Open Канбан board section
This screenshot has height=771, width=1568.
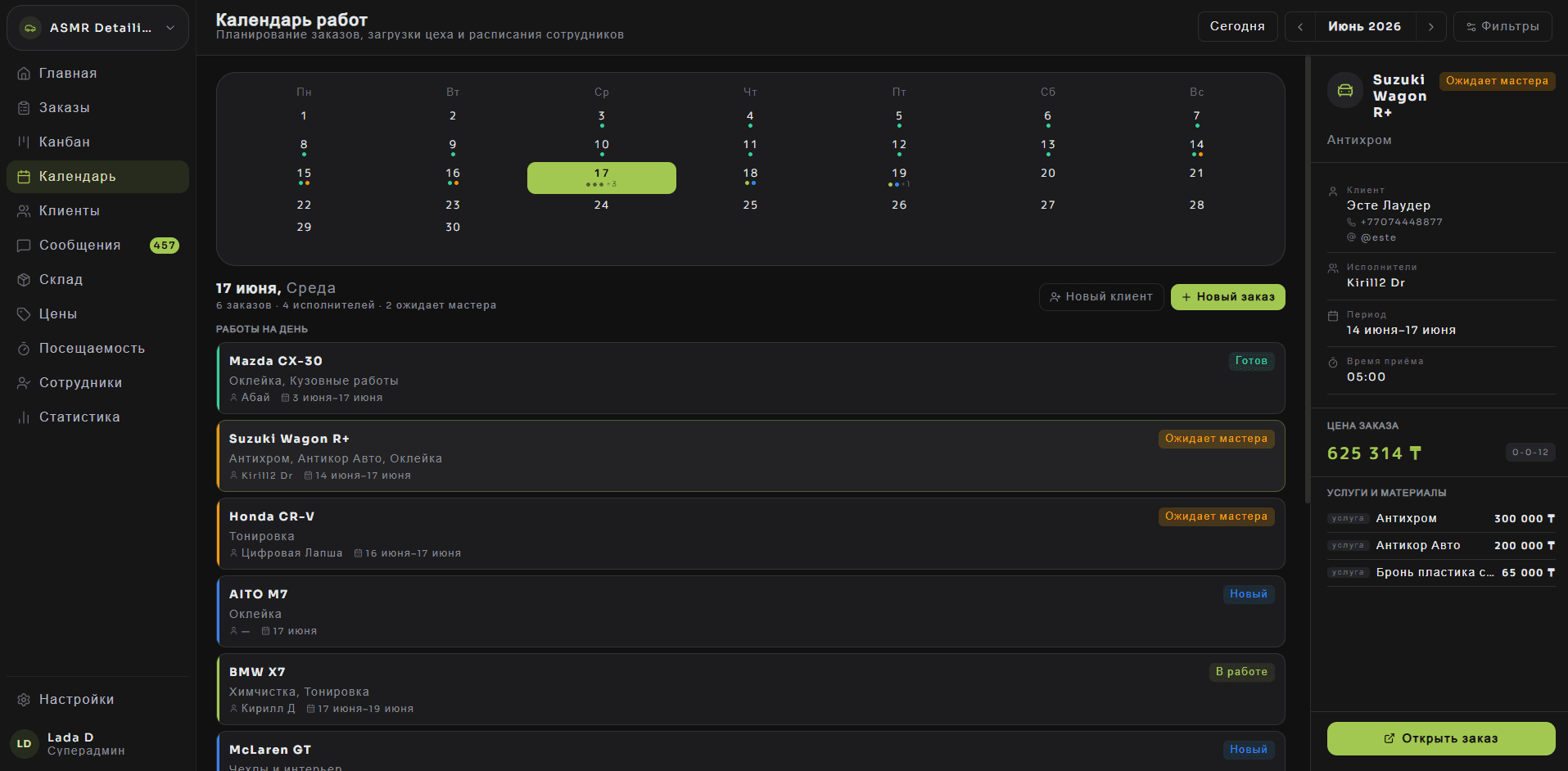tap(97, 142)
